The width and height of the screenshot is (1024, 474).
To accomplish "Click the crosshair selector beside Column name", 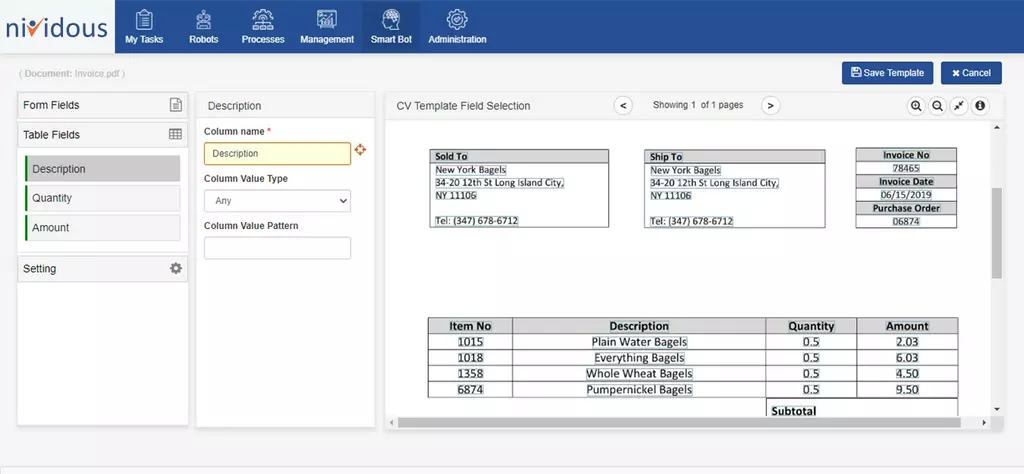I will (360, 150).
